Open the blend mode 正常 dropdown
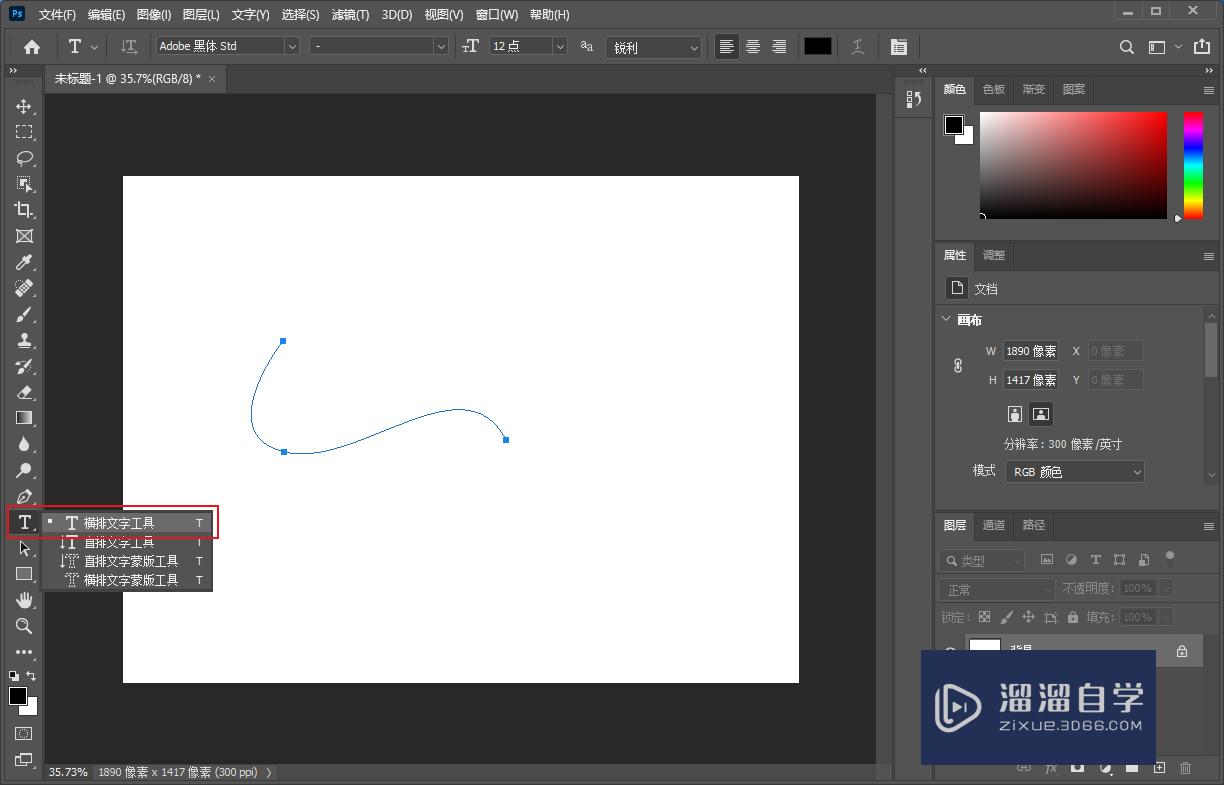 click(x=997, y=590)
